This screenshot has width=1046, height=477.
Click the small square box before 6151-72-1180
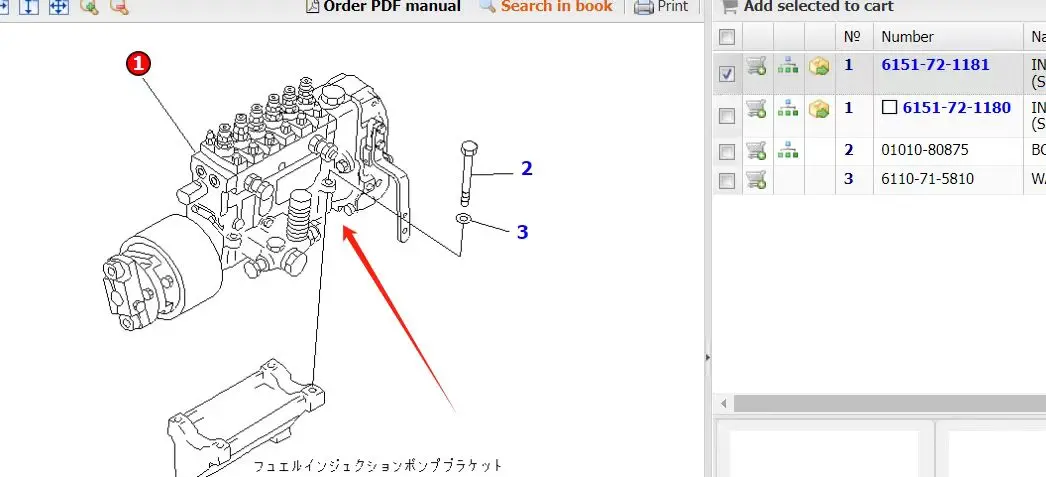point(889,107)
